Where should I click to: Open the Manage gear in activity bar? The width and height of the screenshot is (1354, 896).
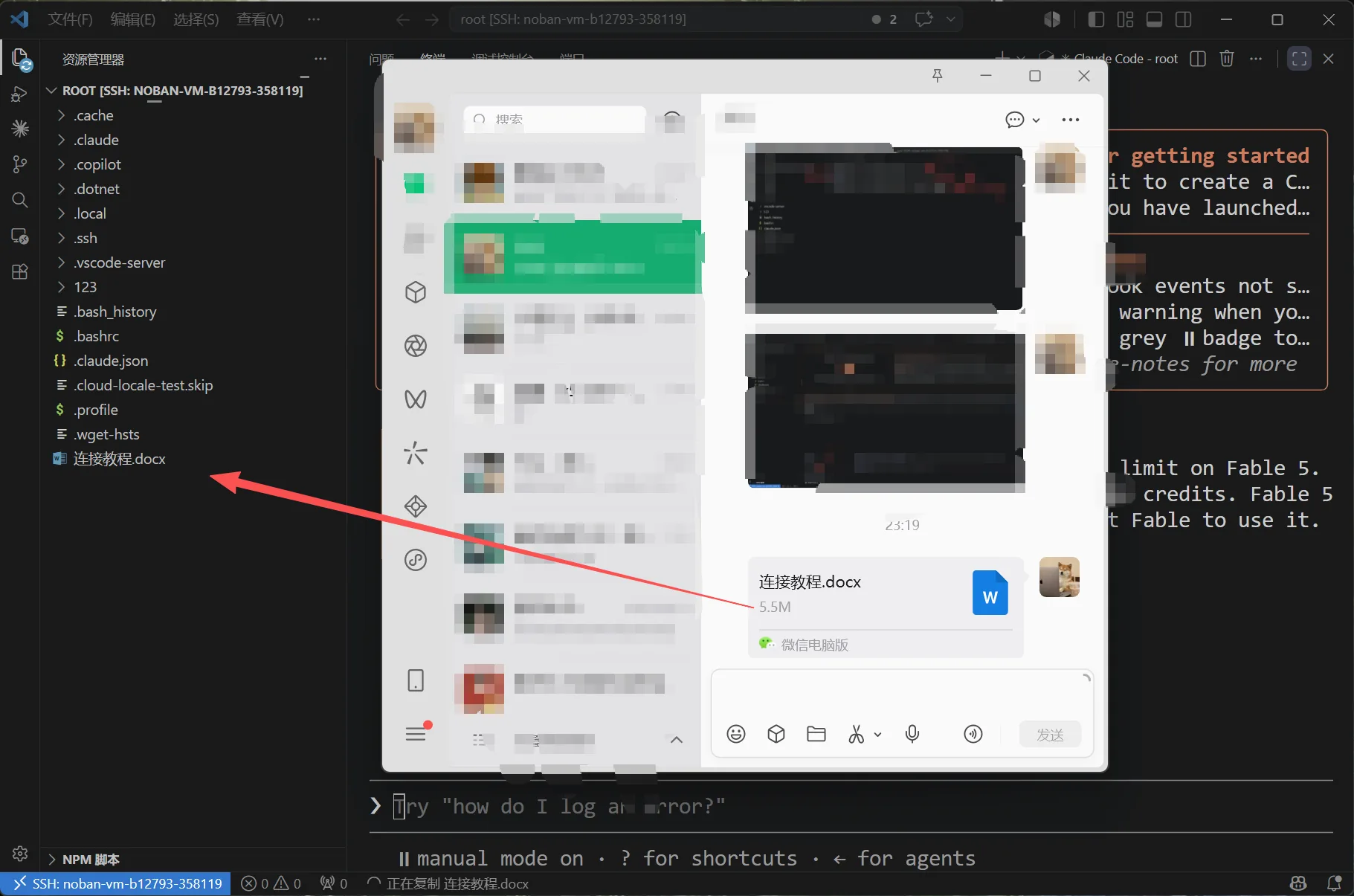tap(20, 853)
